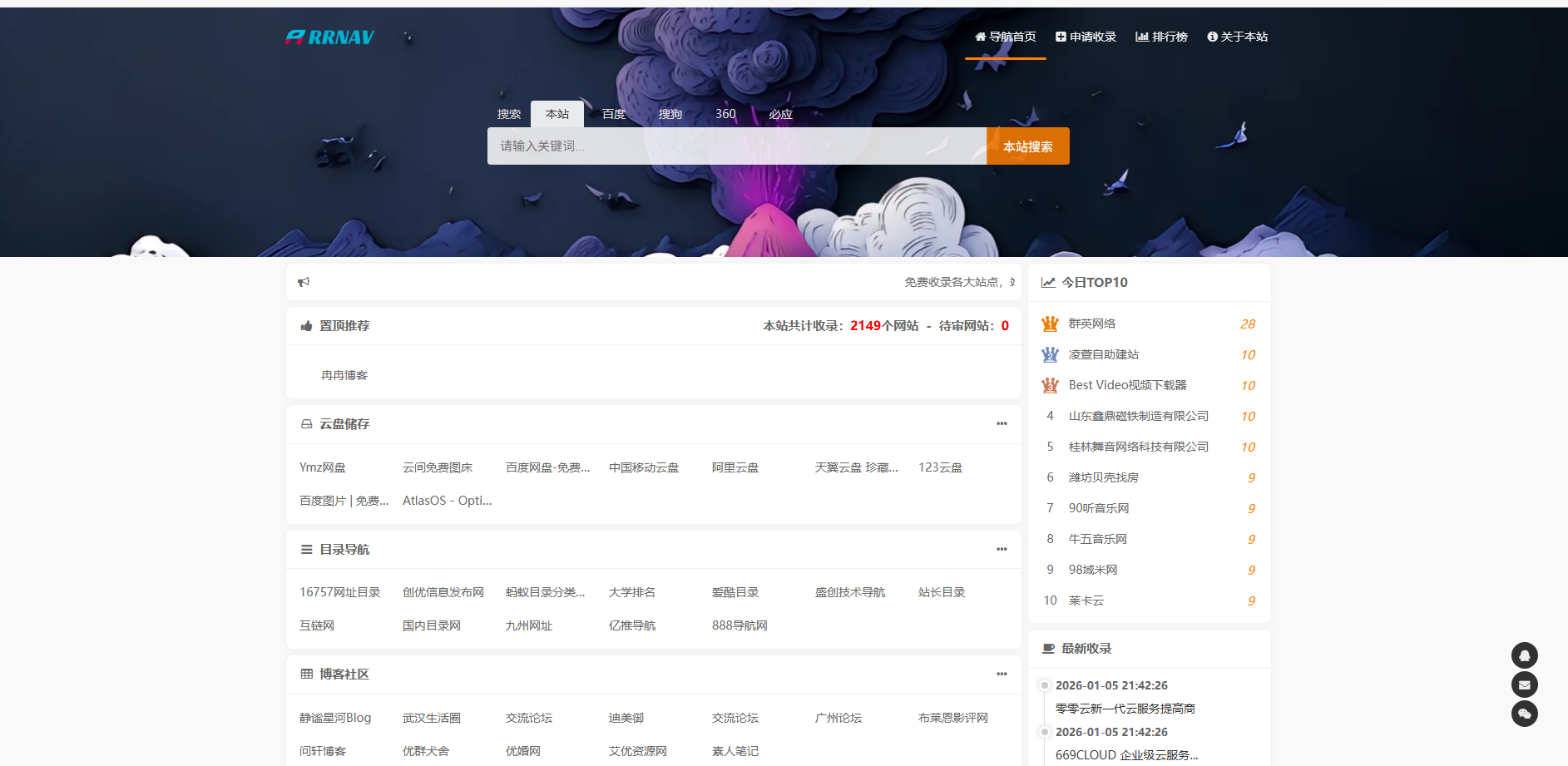This screenshot has width=1568, height=766.
Task: Click the RRNAV site logo
Action: click(329, 37)
